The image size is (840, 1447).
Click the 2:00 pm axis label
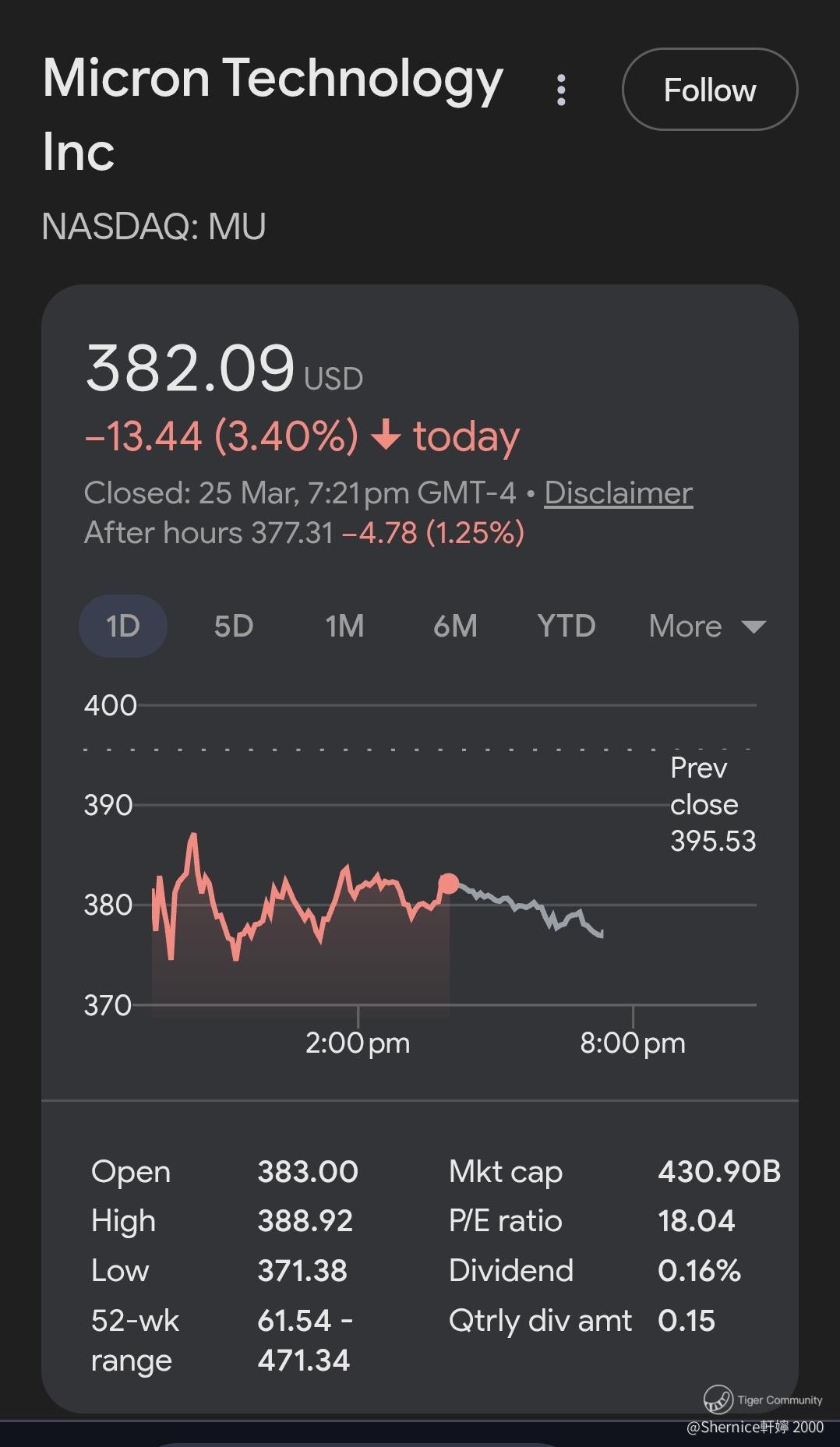[358, 1043]
